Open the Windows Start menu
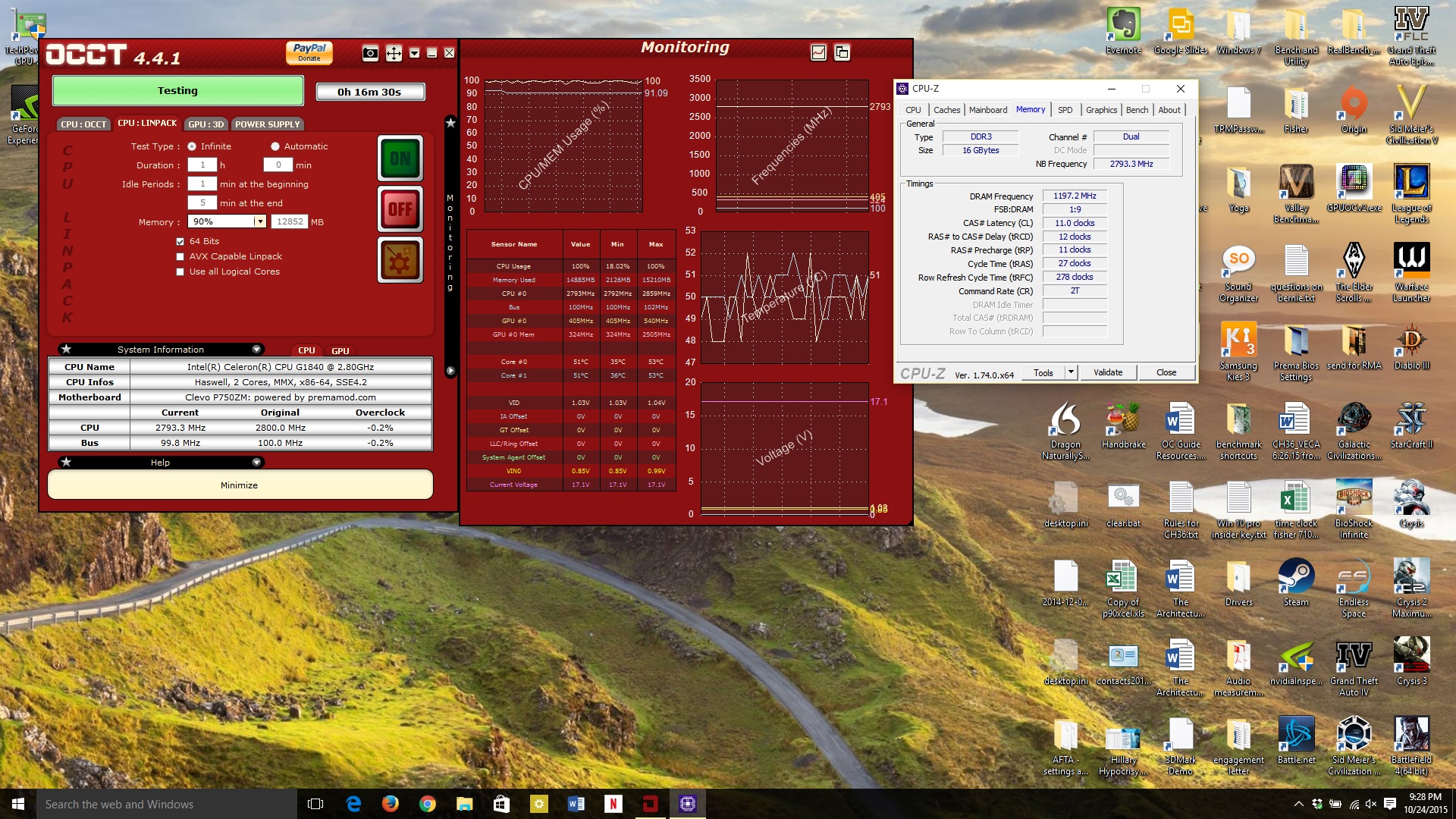The image size is (1456, 819). [x=18, y=804]
